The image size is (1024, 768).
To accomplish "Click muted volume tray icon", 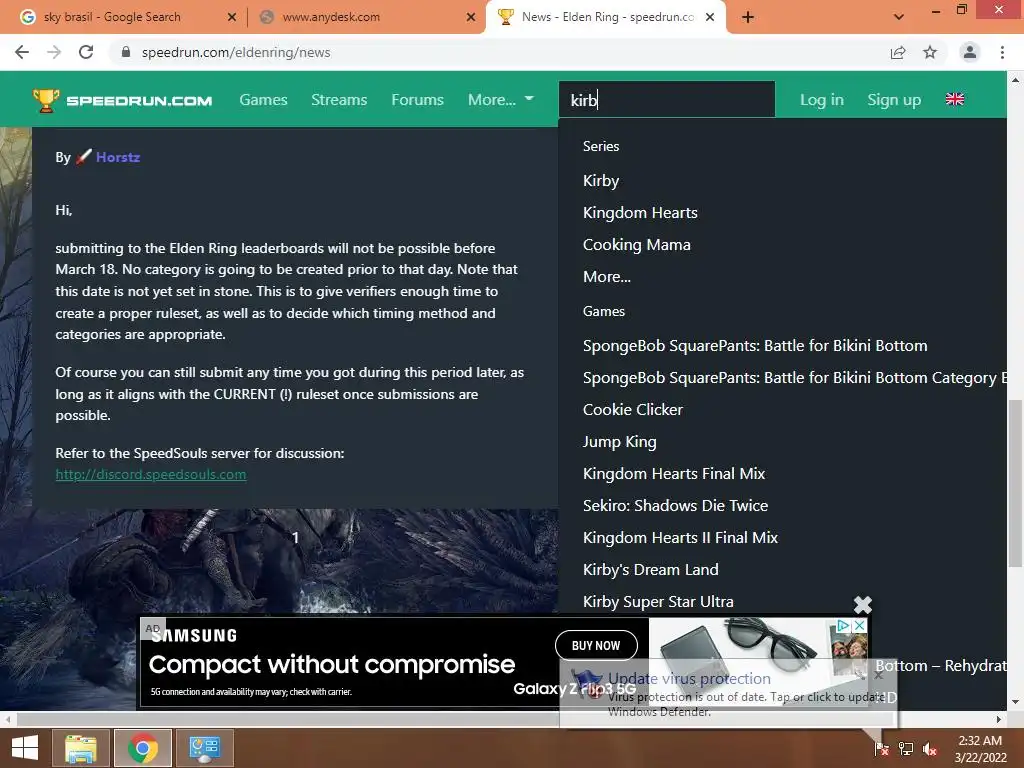I will [x=930, y=749].
